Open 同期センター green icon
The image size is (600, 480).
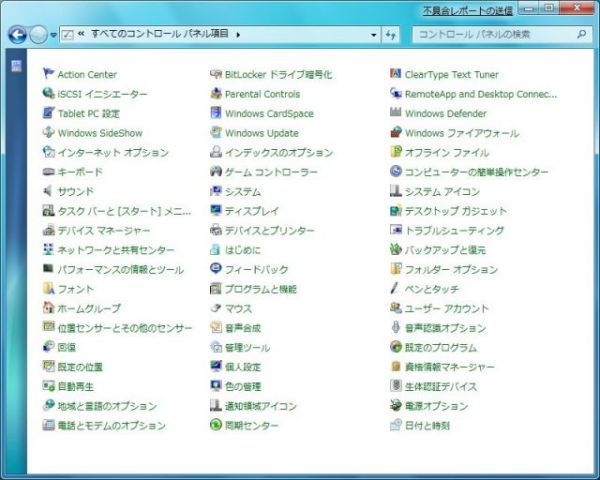click(216, 425)
